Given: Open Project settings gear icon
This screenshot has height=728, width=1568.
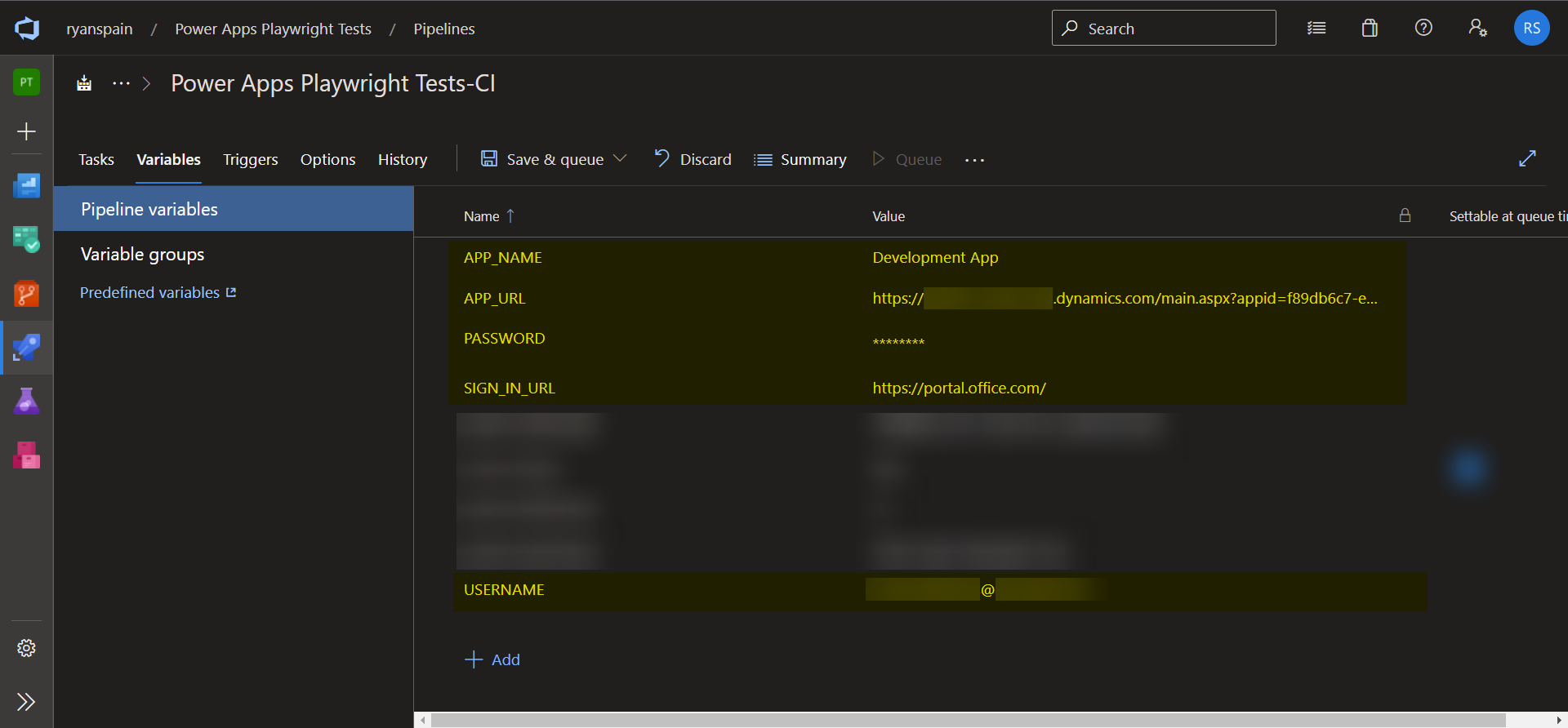Looking at the screenshot, I should point(26,648).
